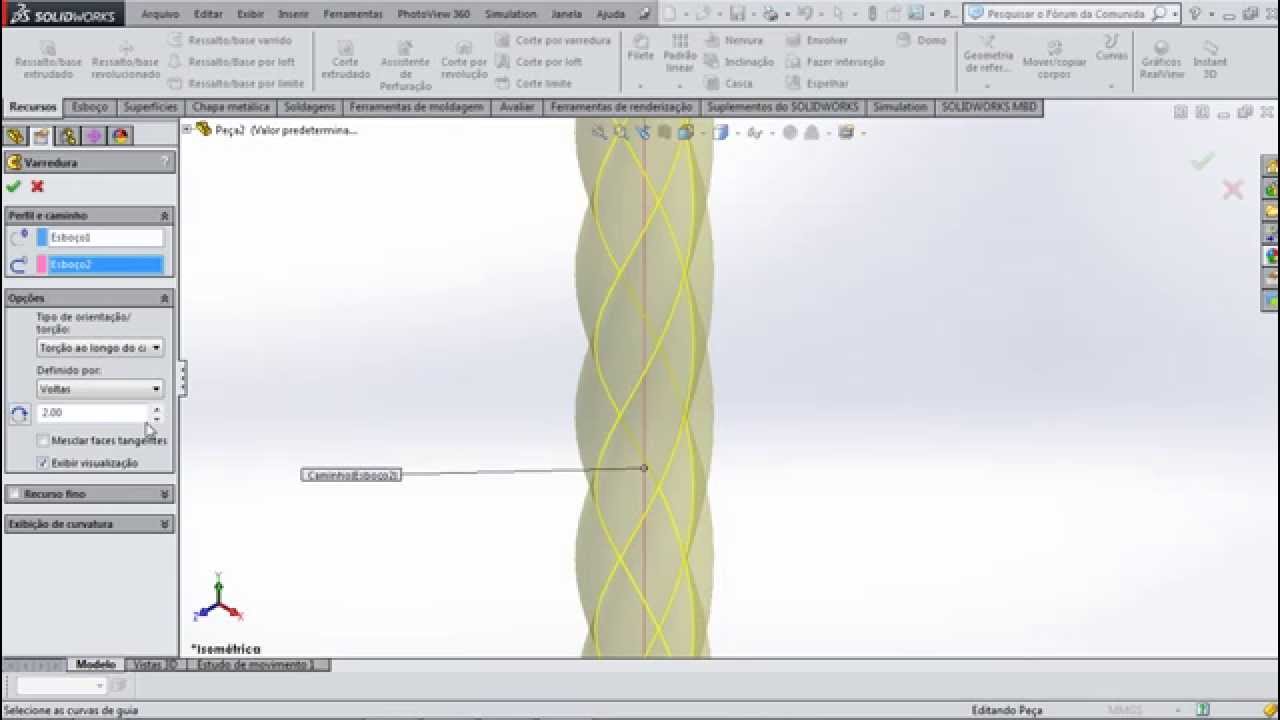The width and height of the screenshot is (1280, 720).
Task: Click the New document icon in top toolbar
Action: 669,14
